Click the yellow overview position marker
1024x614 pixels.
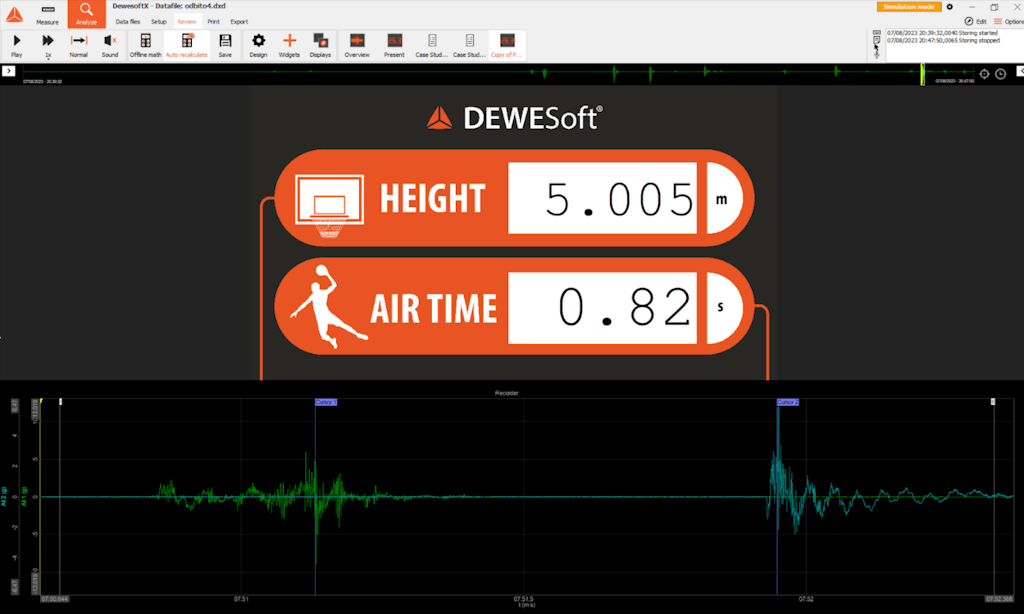(x=922, y=74)
